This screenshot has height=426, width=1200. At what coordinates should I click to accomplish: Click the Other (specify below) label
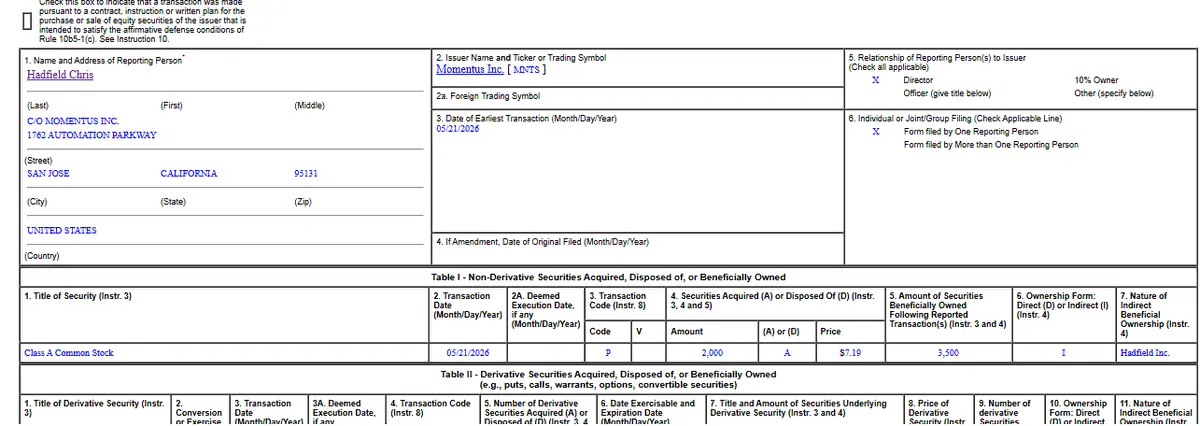(1114, 93)
